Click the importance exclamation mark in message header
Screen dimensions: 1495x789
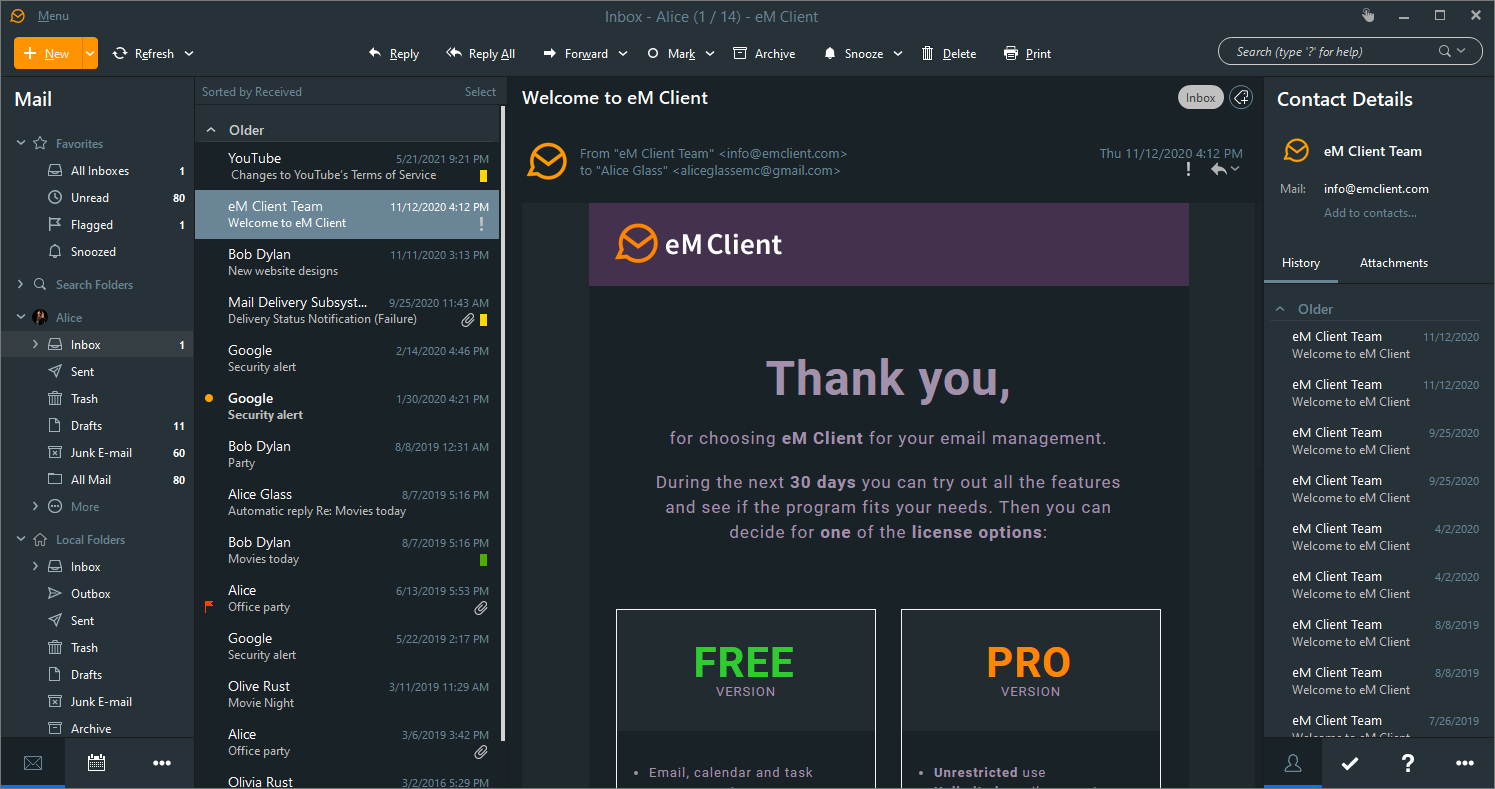[1188, 170]
